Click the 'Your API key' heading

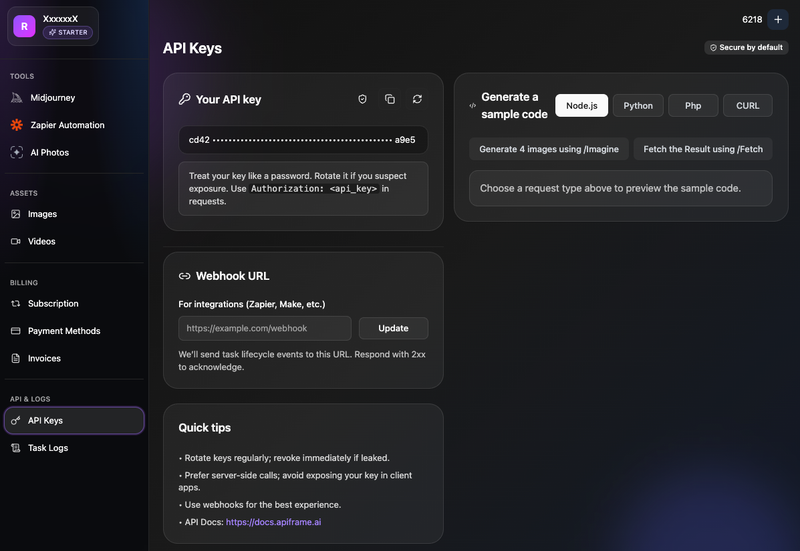tap(229, 99)
